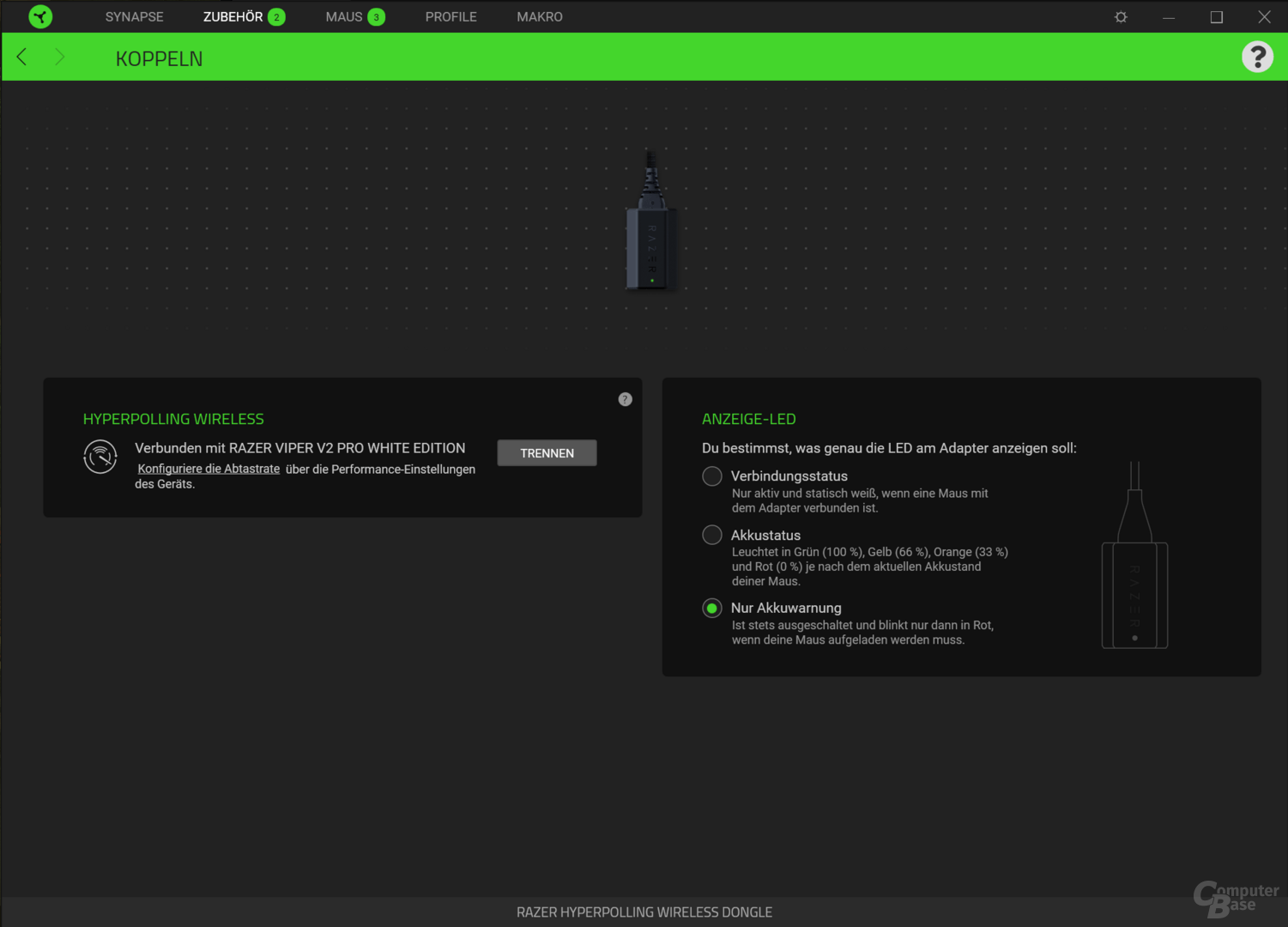1288x927 pixels.
Task: Click the KOPPELN page title
Action: pos(159,58)
